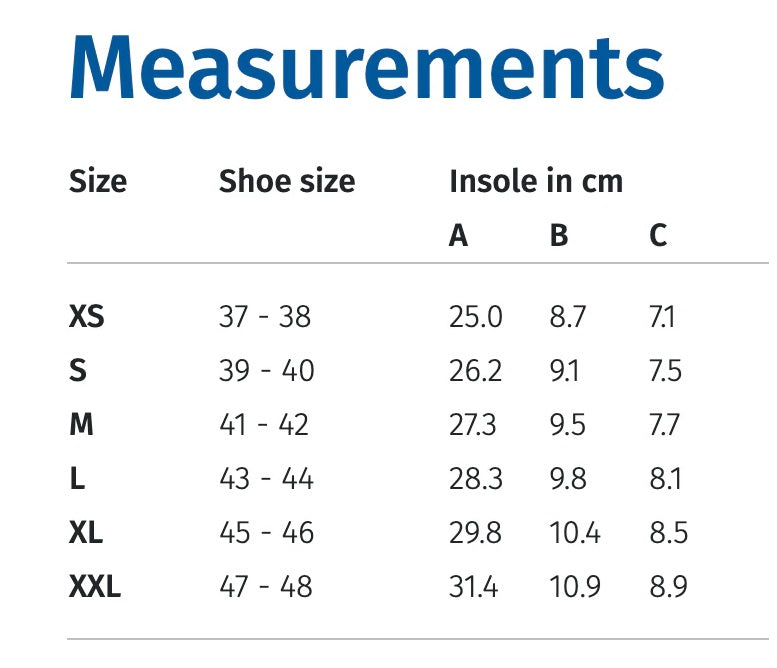
Task: Select the S size row label
Action: pyautogui.click(x=78, y=371)
